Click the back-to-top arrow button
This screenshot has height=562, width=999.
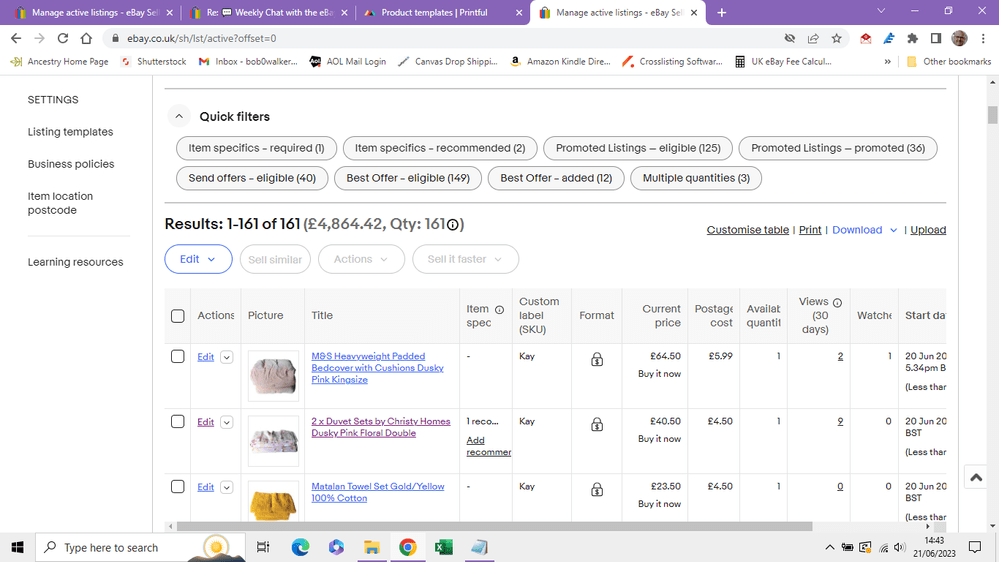(x=976, y=477)
